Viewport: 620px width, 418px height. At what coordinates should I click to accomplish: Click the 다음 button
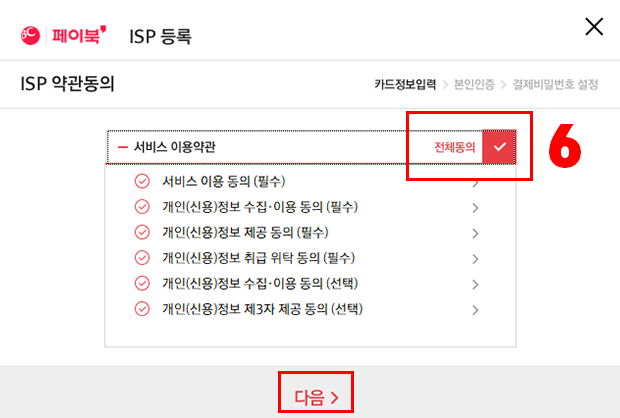(x=316, y=397)
